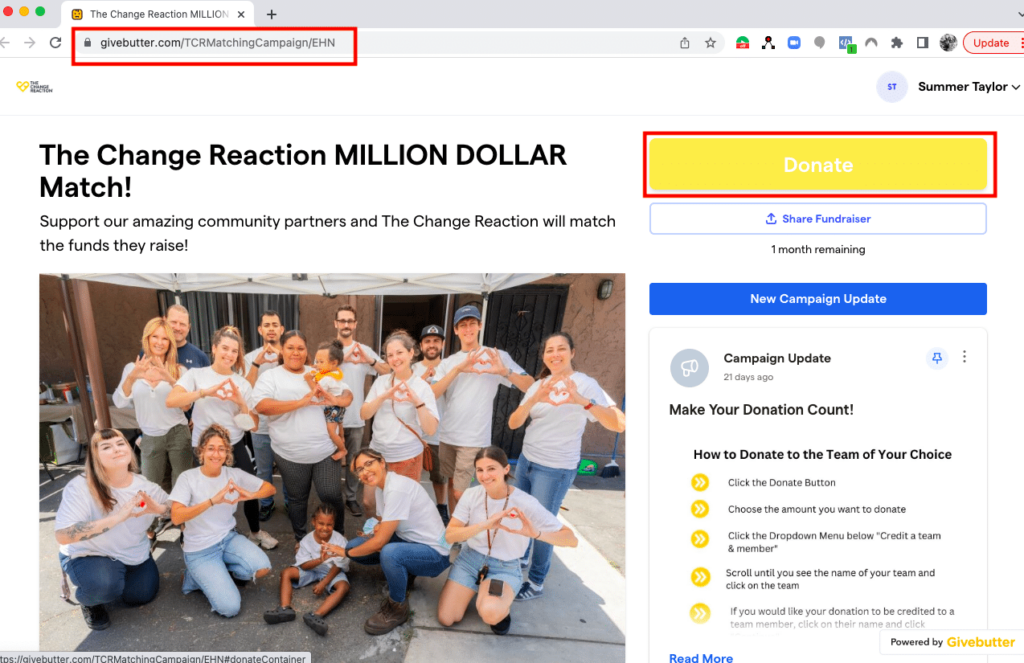Viewport: 1024px width, 663px height.
Task: Open the blue Zoom extension icon
Action: point(794,43)
